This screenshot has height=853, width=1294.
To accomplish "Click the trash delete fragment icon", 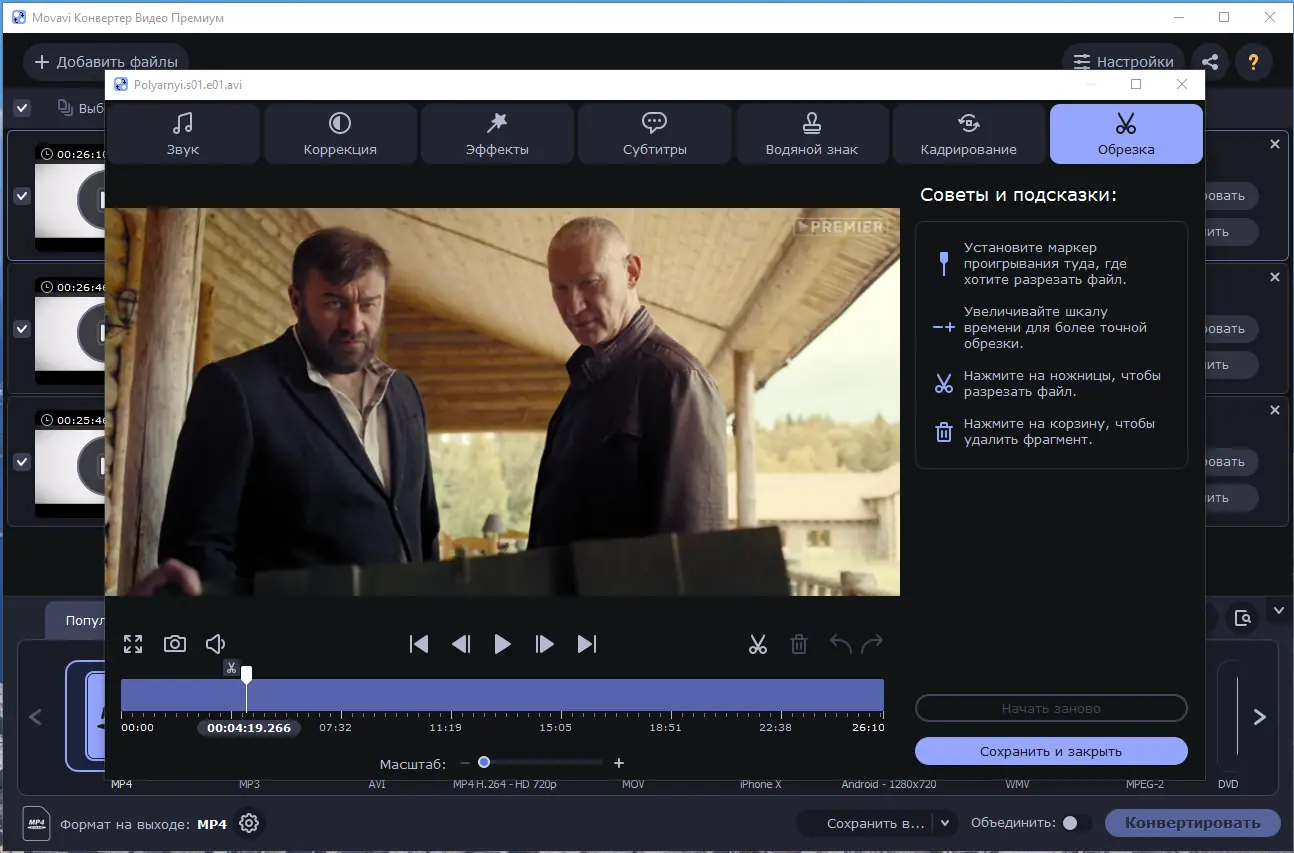I will coord(799,644).
